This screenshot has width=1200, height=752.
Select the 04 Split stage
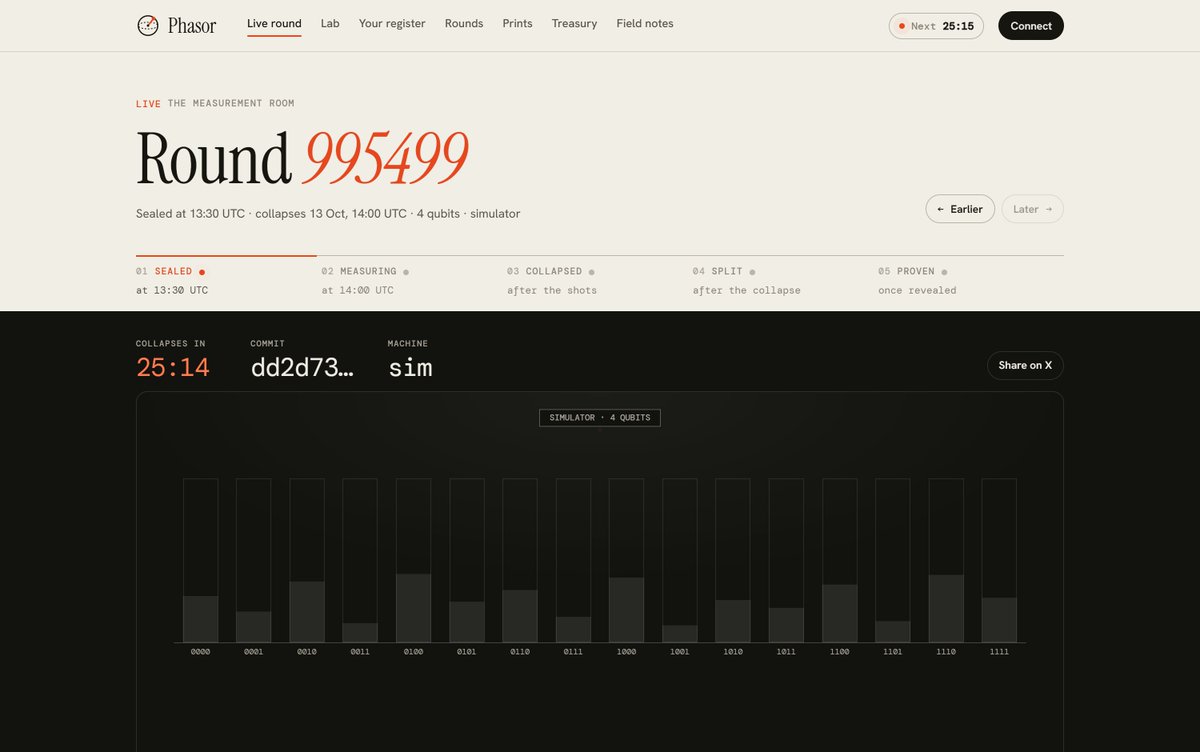click(x=783, y=280)
